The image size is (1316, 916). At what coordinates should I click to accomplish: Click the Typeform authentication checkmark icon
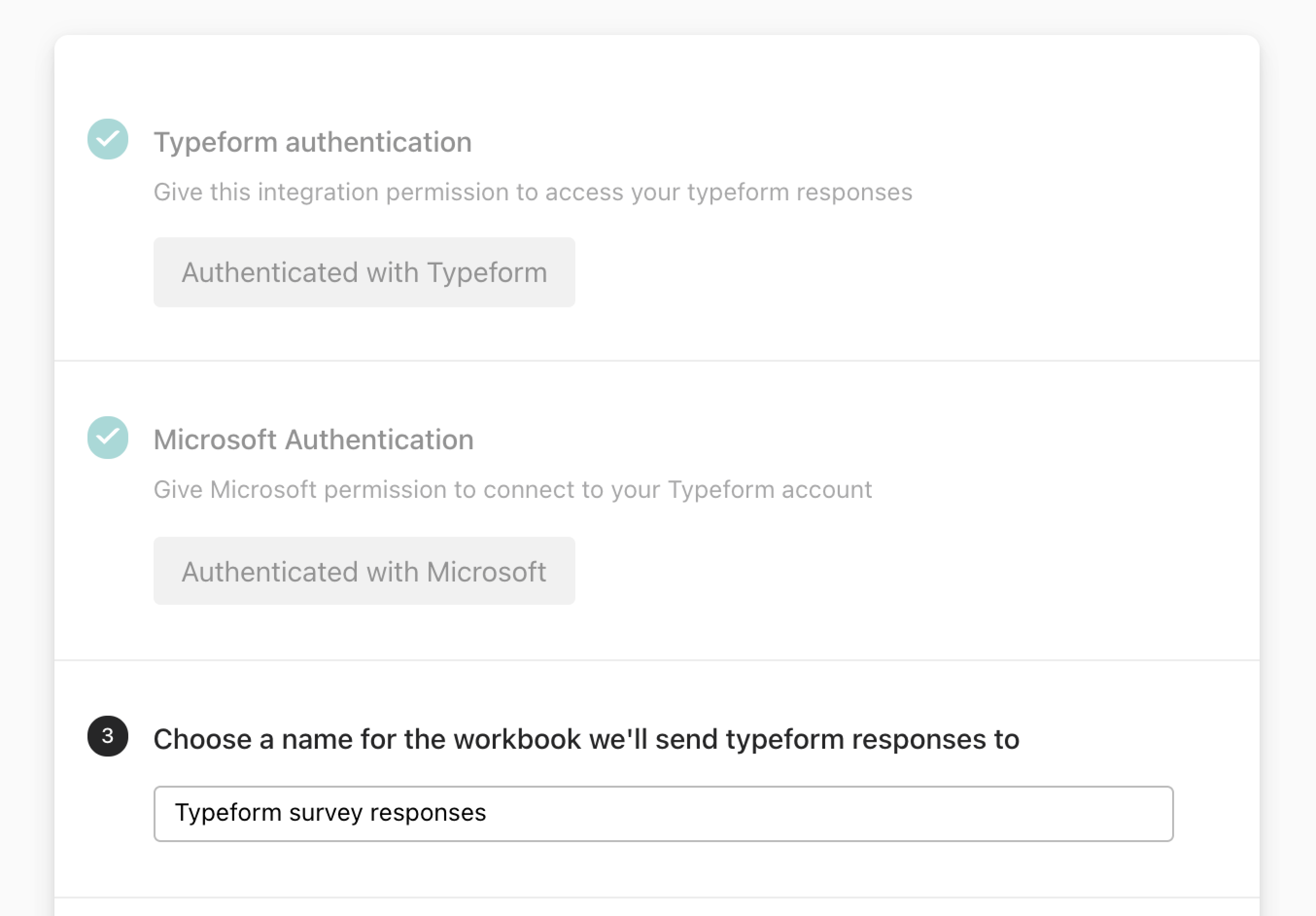point(108,140)
